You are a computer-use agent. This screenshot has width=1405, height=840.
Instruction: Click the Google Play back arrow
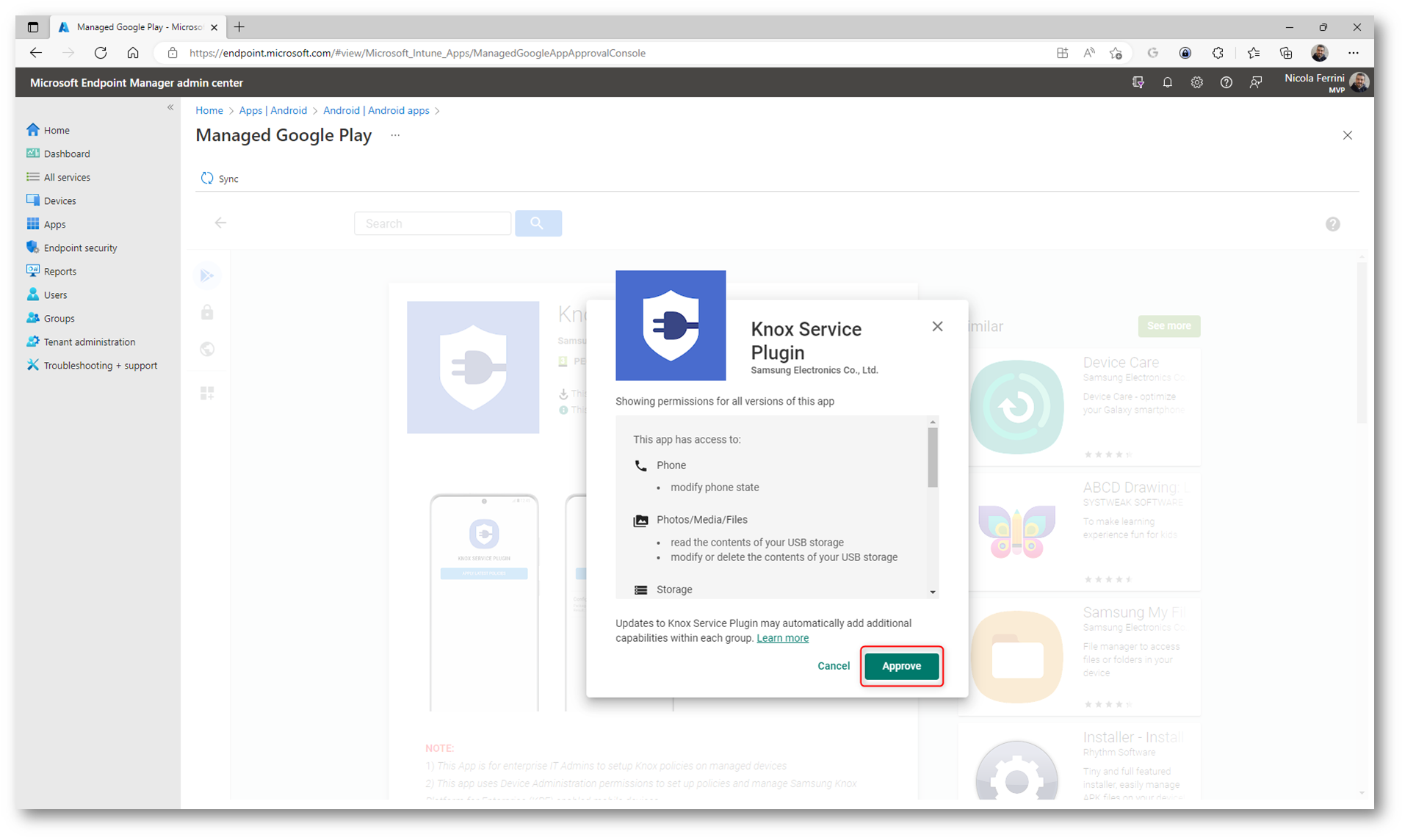[x=220, y=222]
